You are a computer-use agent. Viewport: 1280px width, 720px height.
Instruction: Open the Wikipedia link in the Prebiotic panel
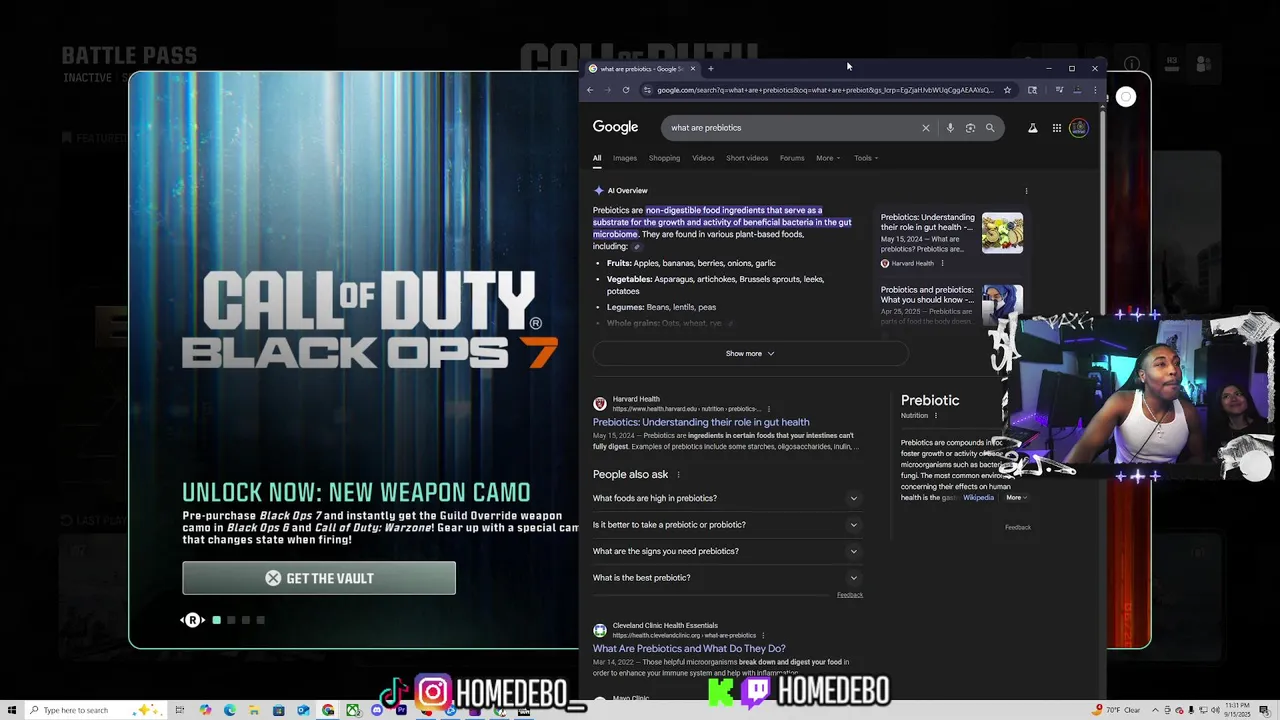point(978,498)
